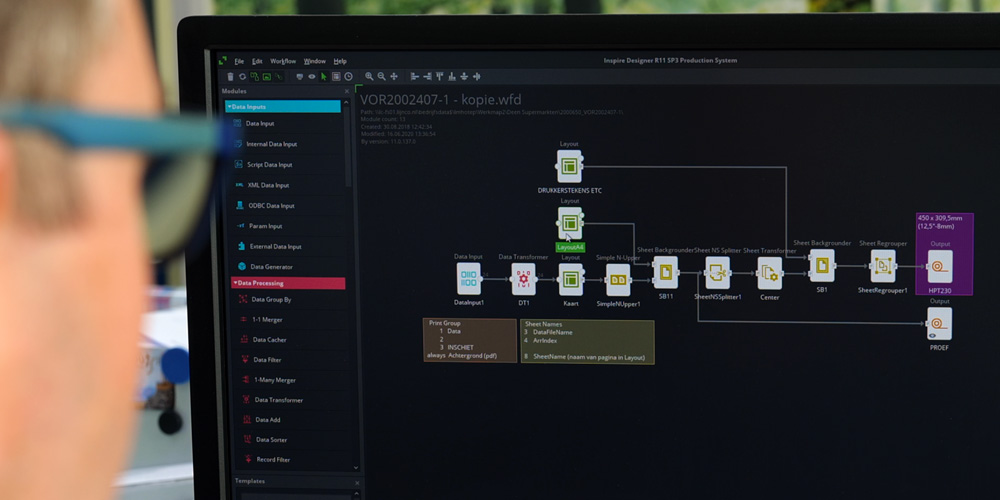Open the File menu
The height and width of the screenshot is (500, 1000).
239,61
